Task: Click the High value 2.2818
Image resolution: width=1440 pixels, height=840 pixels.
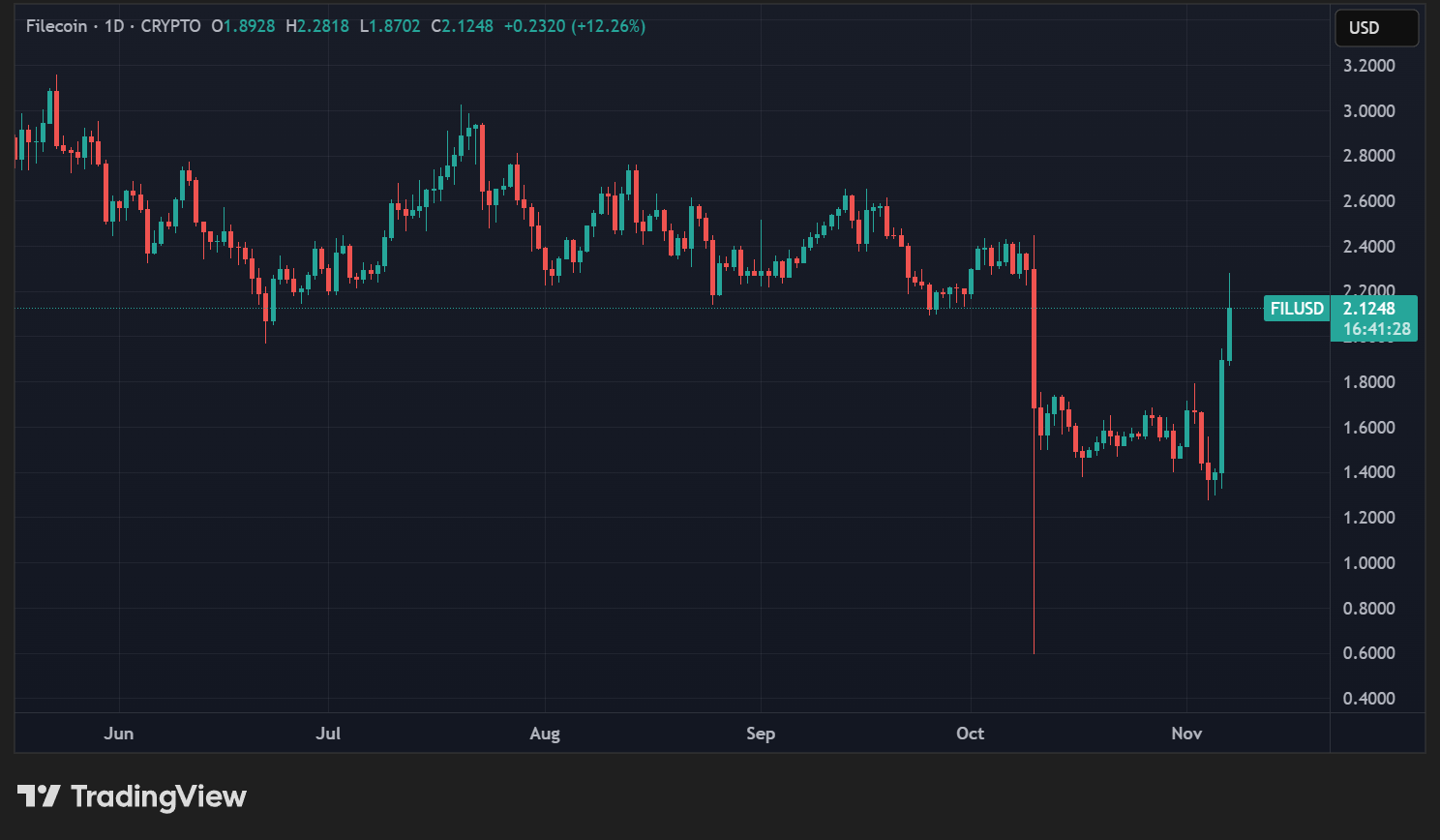Action: coord(322,26)
